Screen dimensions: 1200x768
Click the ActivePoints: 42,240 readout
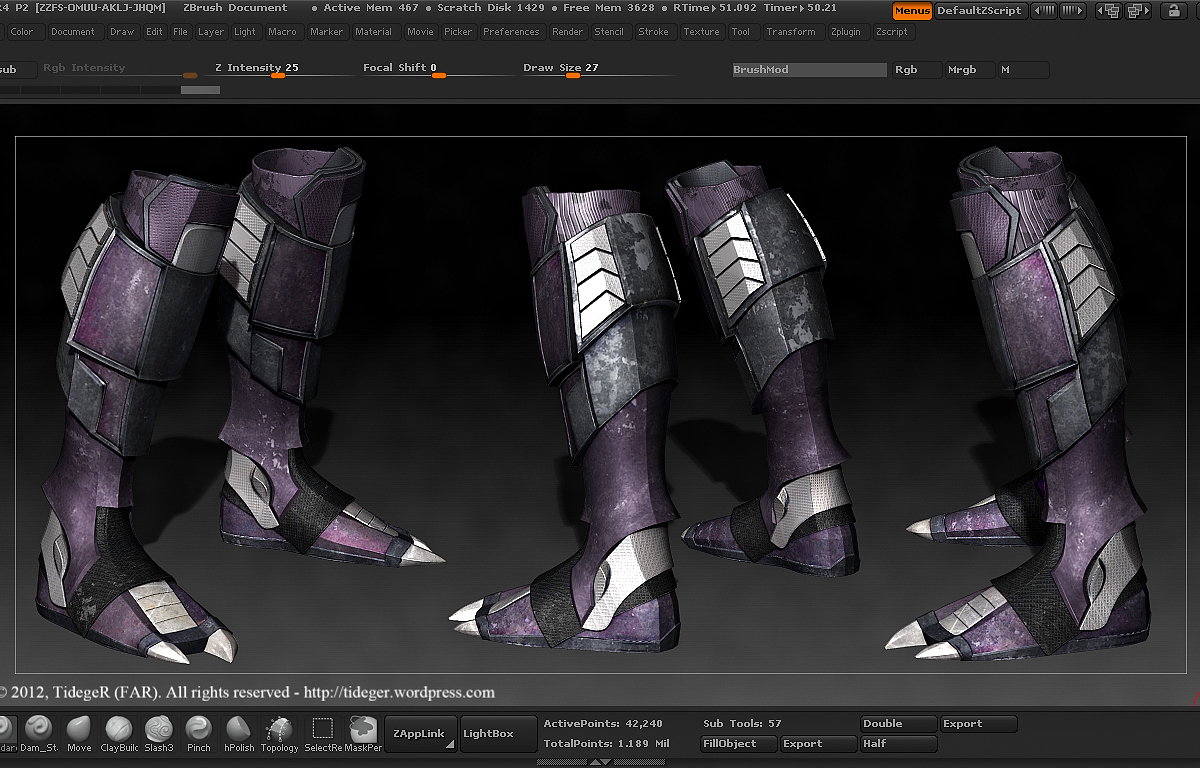click(603, 724)
